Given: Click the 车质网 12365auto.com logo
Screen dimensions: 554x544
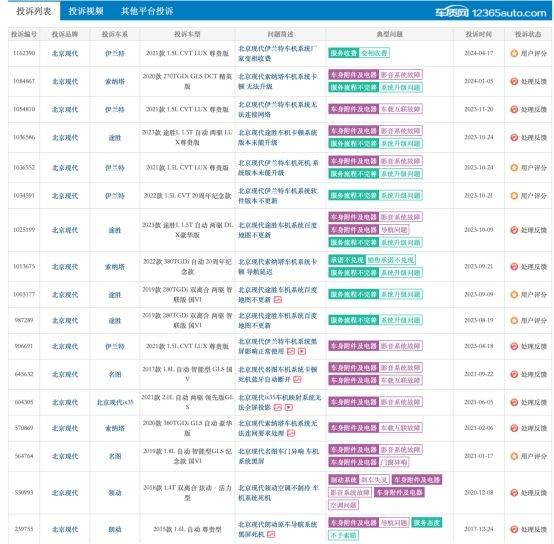Looking at the screenshot, I should coord(490,13).
